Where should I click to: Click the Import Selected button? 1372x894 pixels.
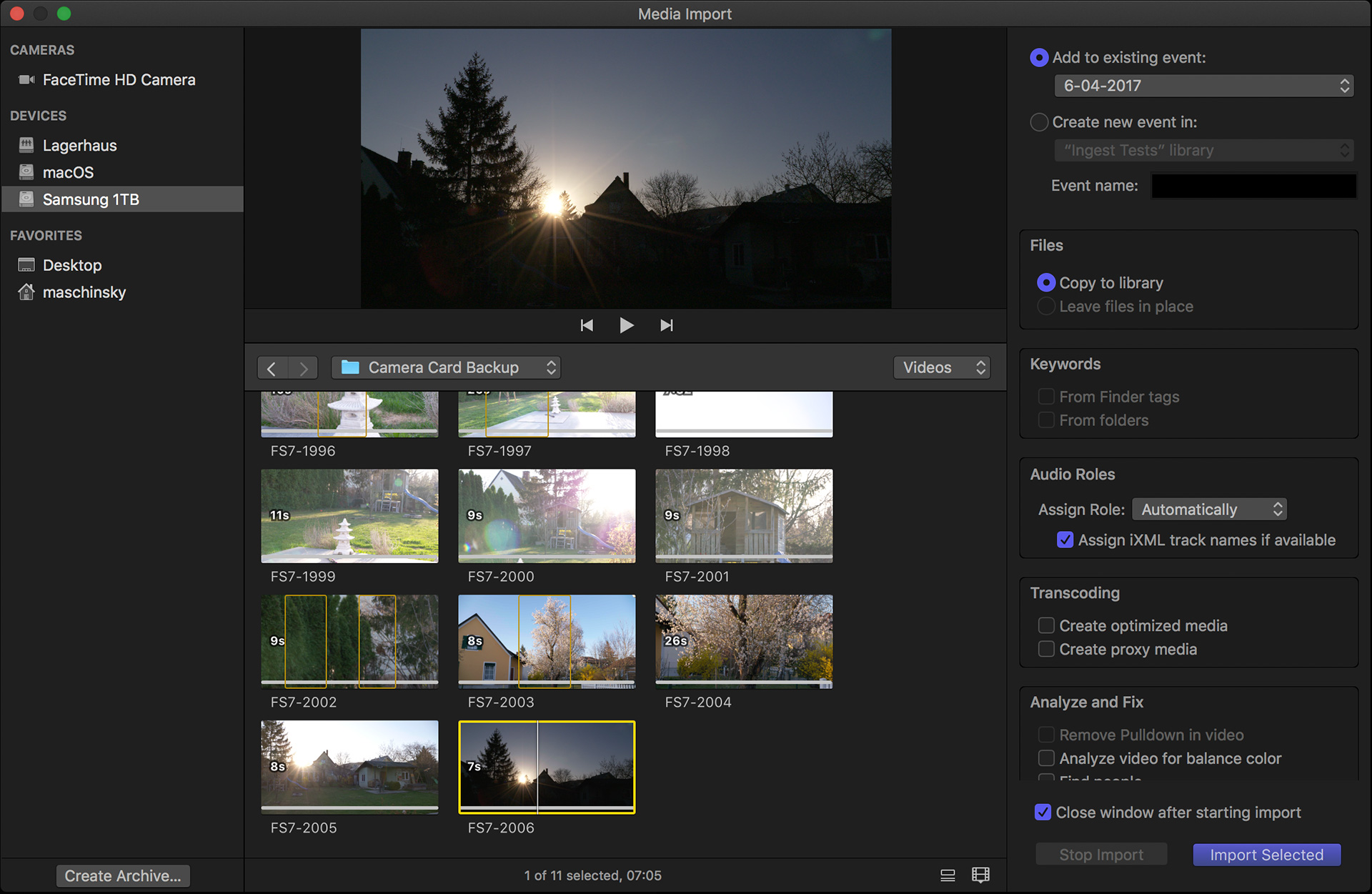coord(1266,855)
